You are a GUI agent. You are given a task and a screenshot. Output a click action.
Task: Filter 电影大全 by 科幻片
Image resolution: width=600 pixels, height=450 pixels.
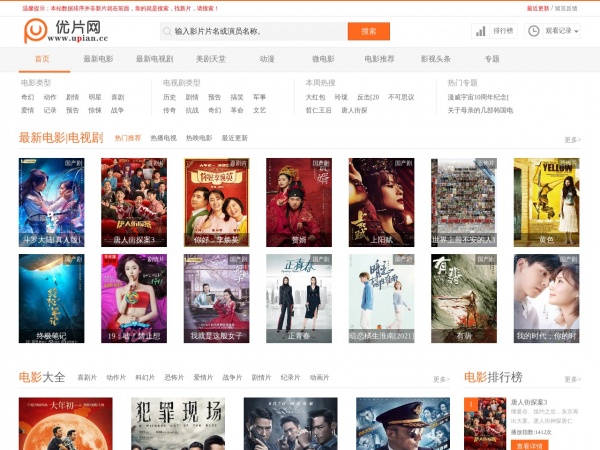click(x=145, y=377)
